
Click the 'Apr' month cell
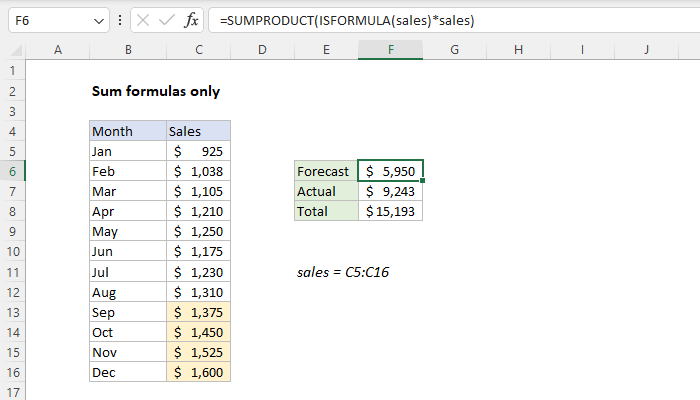(128, 212)
